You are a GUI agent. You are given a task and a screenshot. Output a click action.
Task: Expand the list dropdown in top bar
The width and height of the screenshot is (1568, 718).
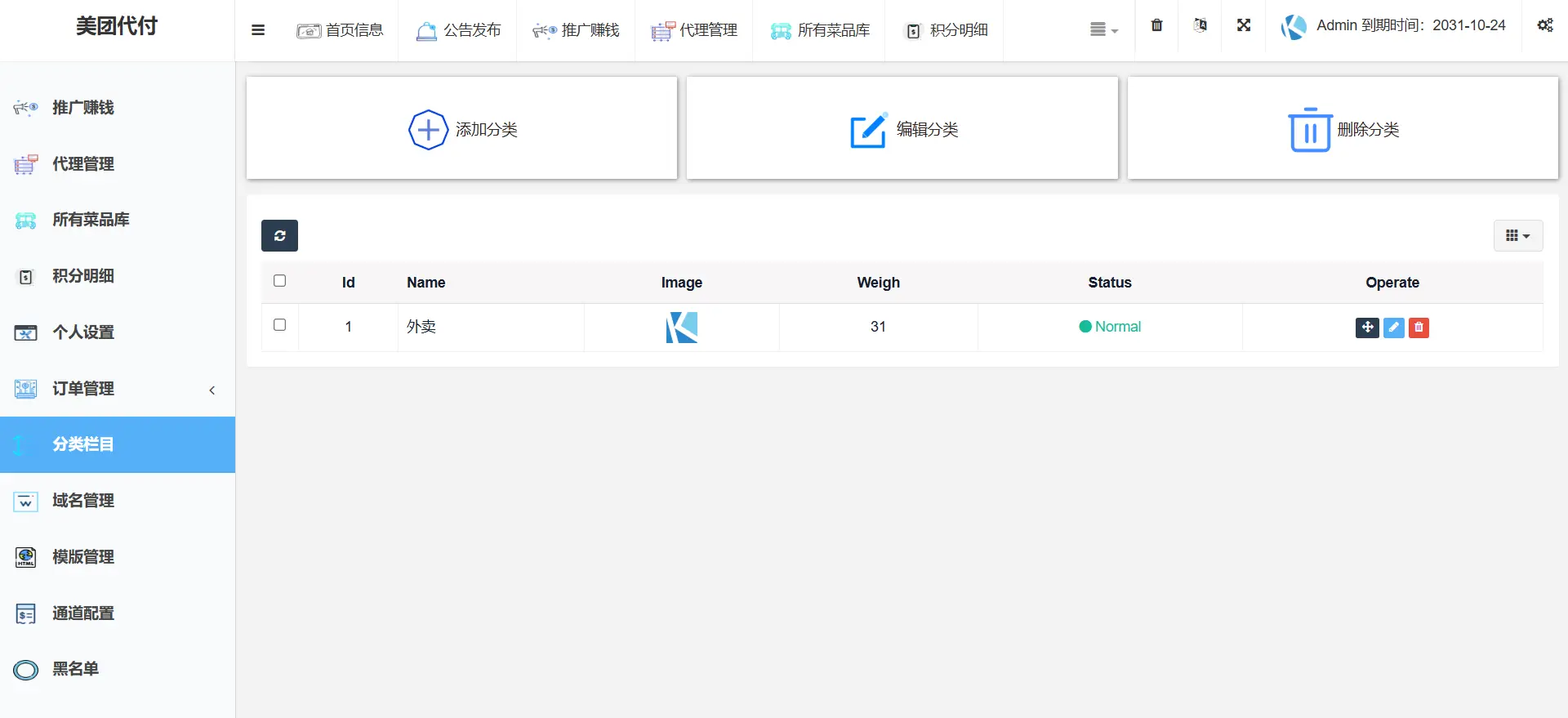[x=1103, y=29]
